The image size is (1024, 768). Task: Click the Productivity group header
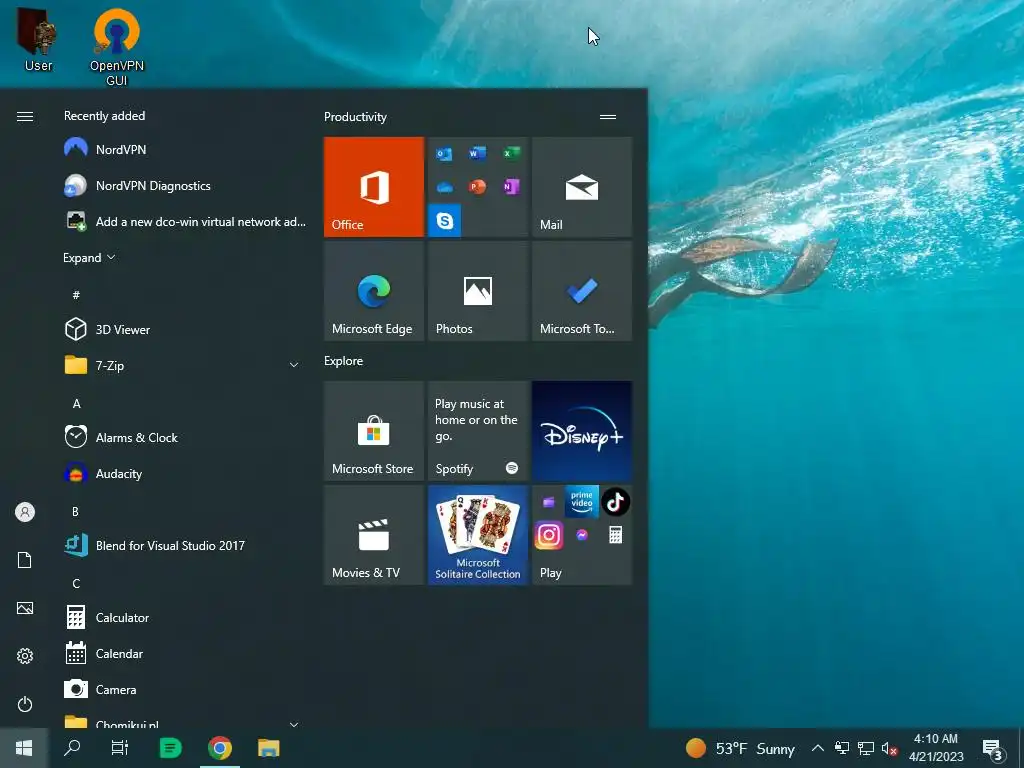tap(355, 117)
